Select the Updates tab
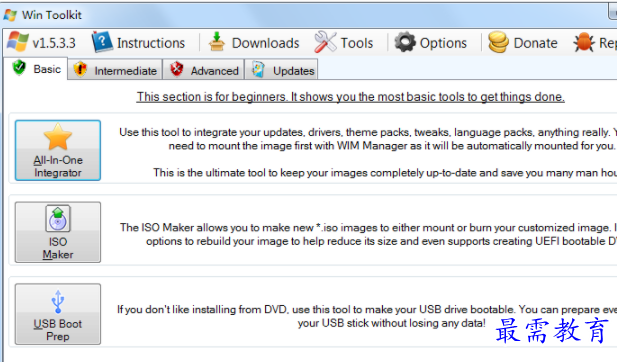The width and height of the screenshot is (617, 362). click(x=281, y=70)
